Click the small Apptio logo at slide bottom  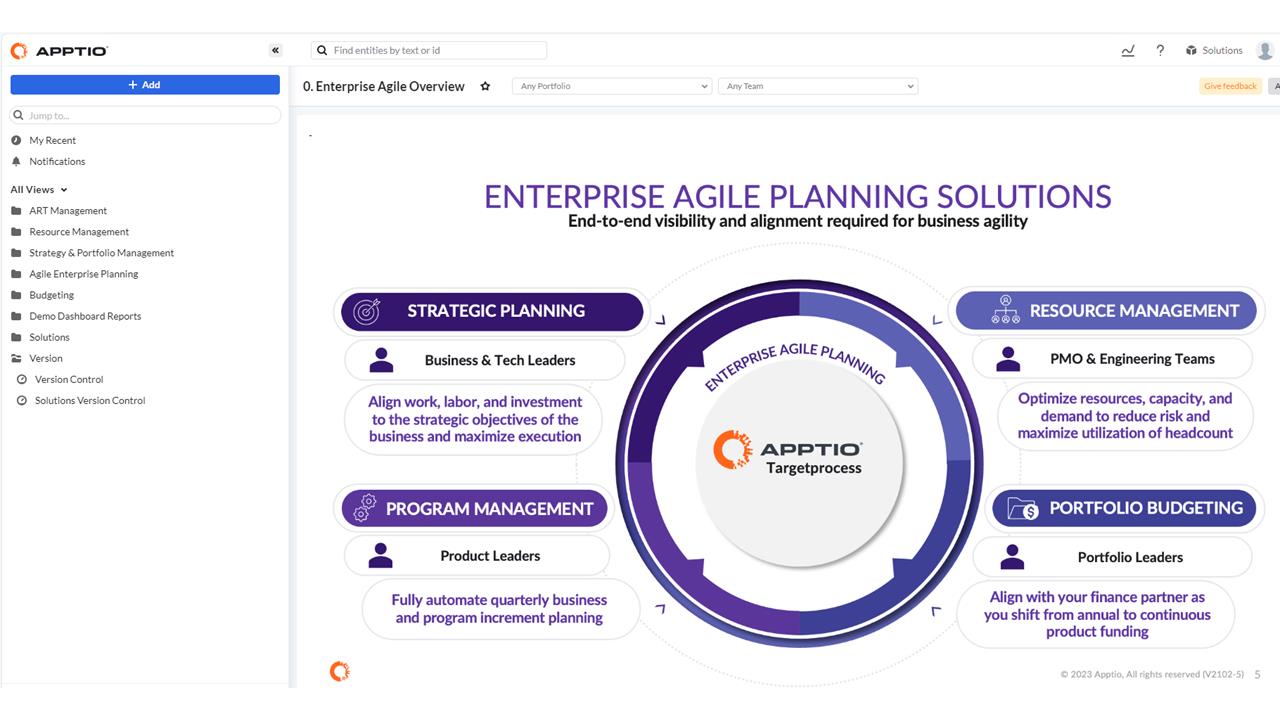click(340, 671)
